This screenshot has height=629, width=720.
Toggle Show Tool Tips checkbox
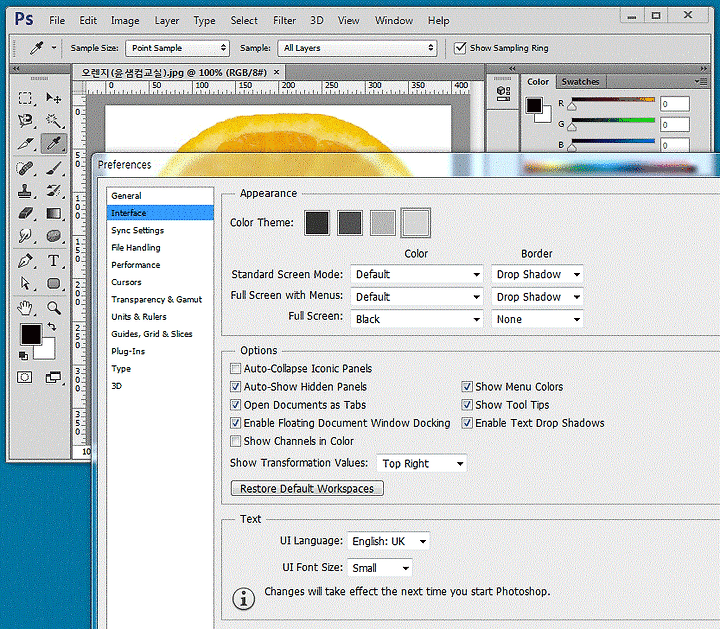click(467, 404)
